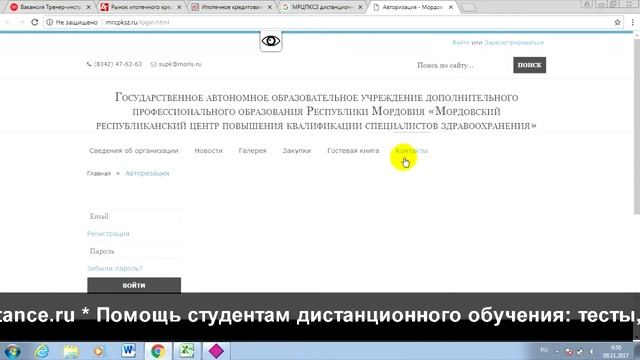Click RU language indicator in tray
Viewport: 640px width, 360px height.
(x=544, y=350)
